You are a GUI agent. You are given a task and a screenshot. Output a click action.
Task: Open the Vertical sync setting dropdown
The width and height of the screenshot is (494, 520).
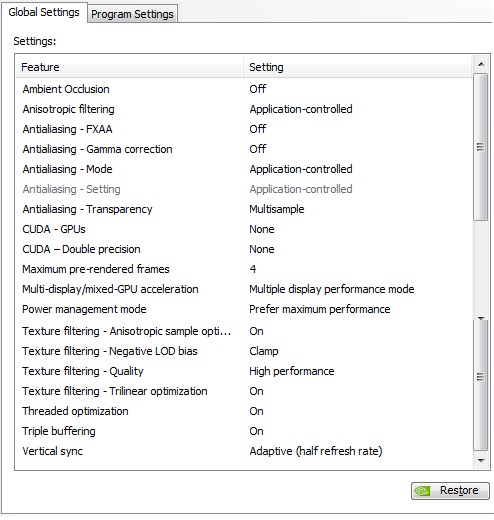click(316, 451)
